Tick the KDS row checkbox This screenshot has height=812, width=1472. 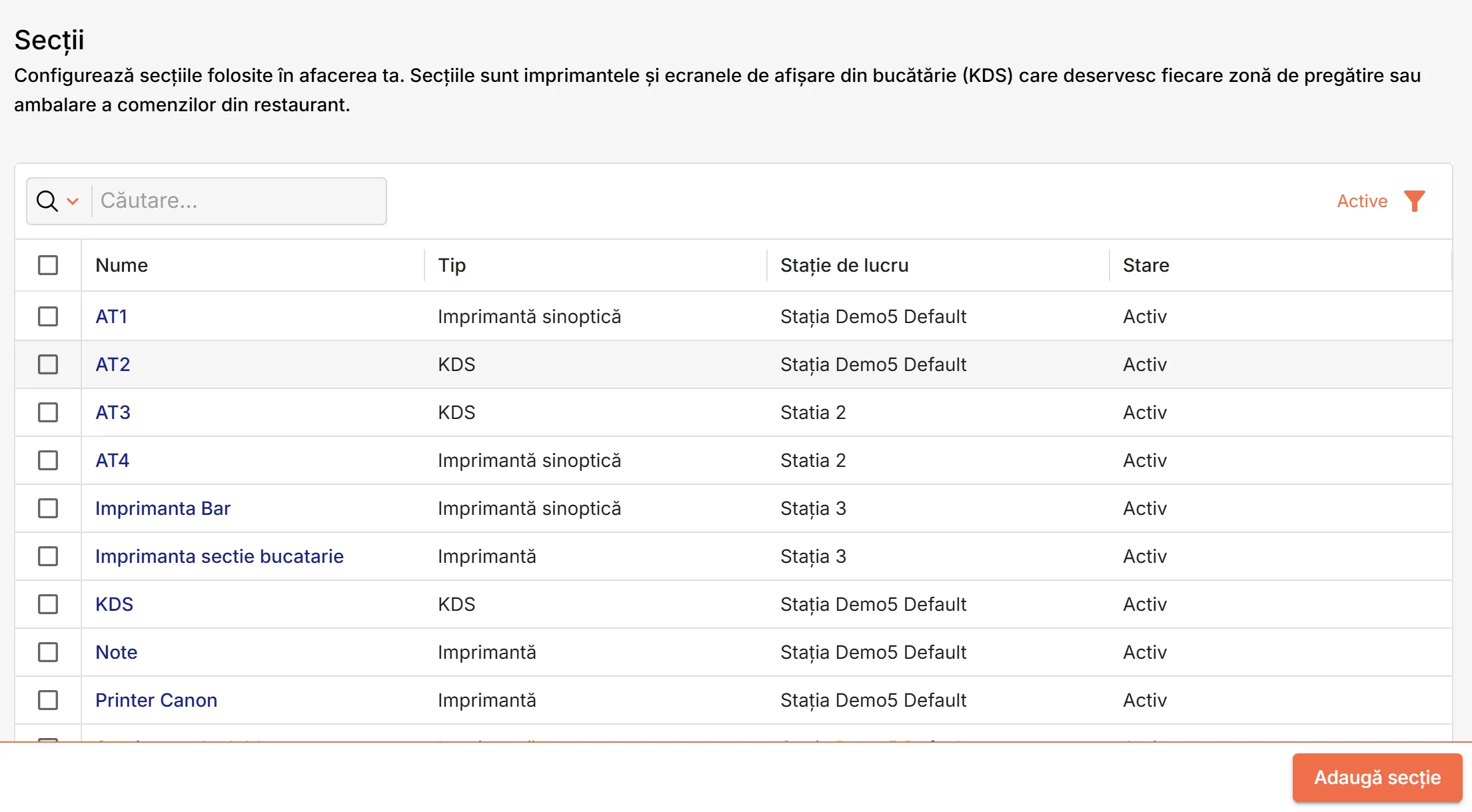[48, 604]
